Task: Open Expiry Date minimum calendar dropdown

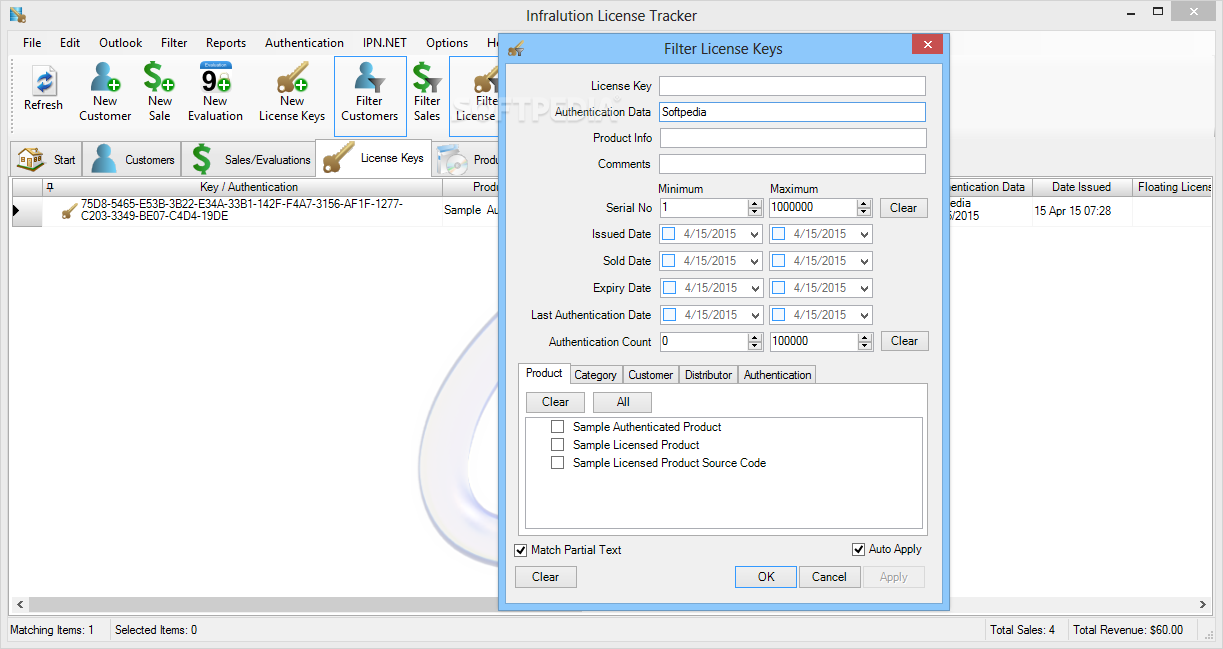Action: pyautogui.click(x=754, y=288)
